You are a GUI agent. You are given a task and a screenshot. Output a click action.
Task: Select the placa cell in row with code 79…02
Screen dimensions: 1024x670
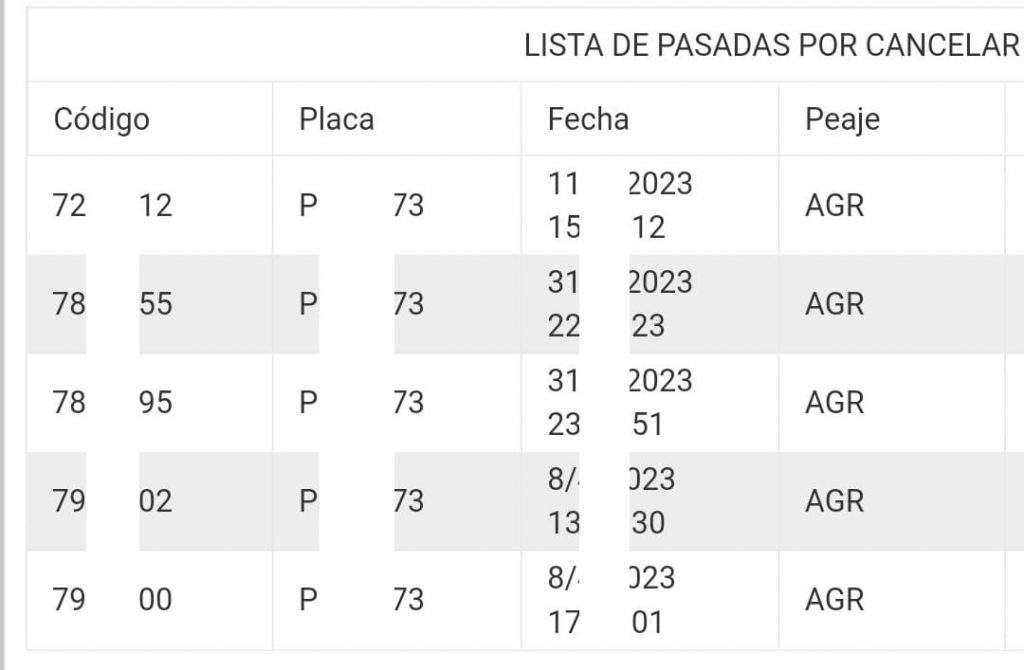coord(362,501)
